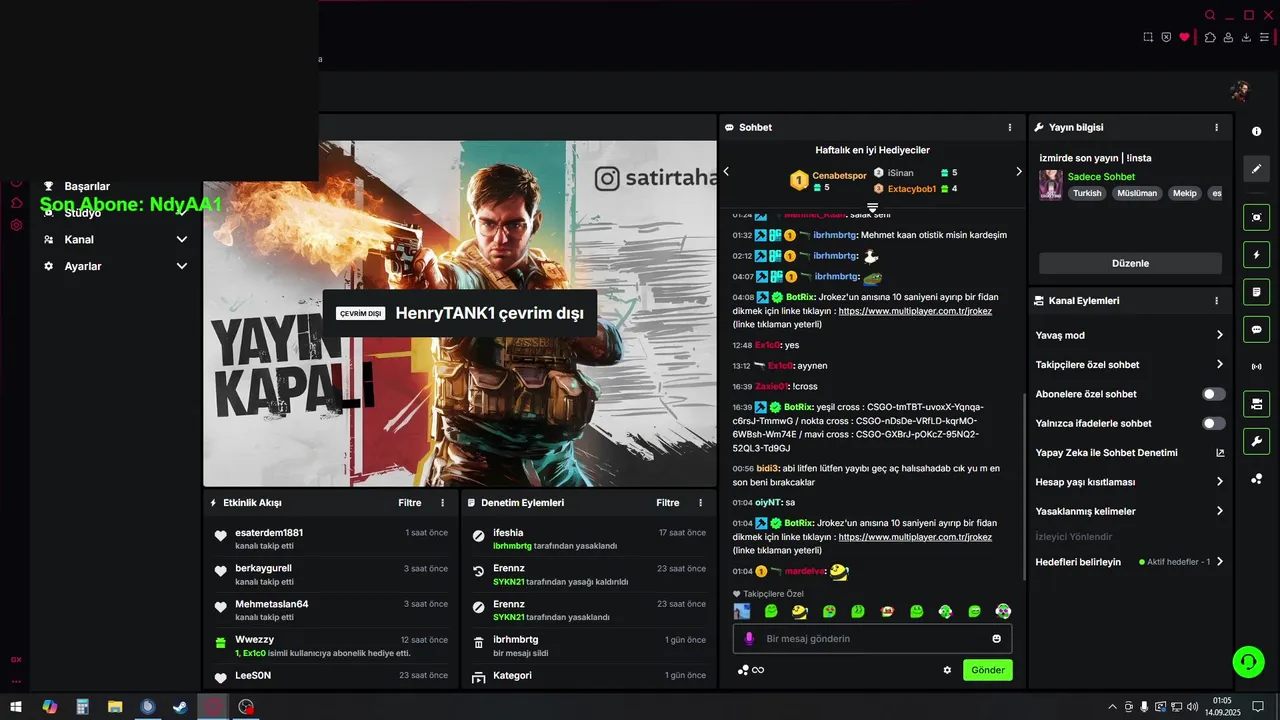Click the previous arrow in the top gifters banner

coord(727,171)
